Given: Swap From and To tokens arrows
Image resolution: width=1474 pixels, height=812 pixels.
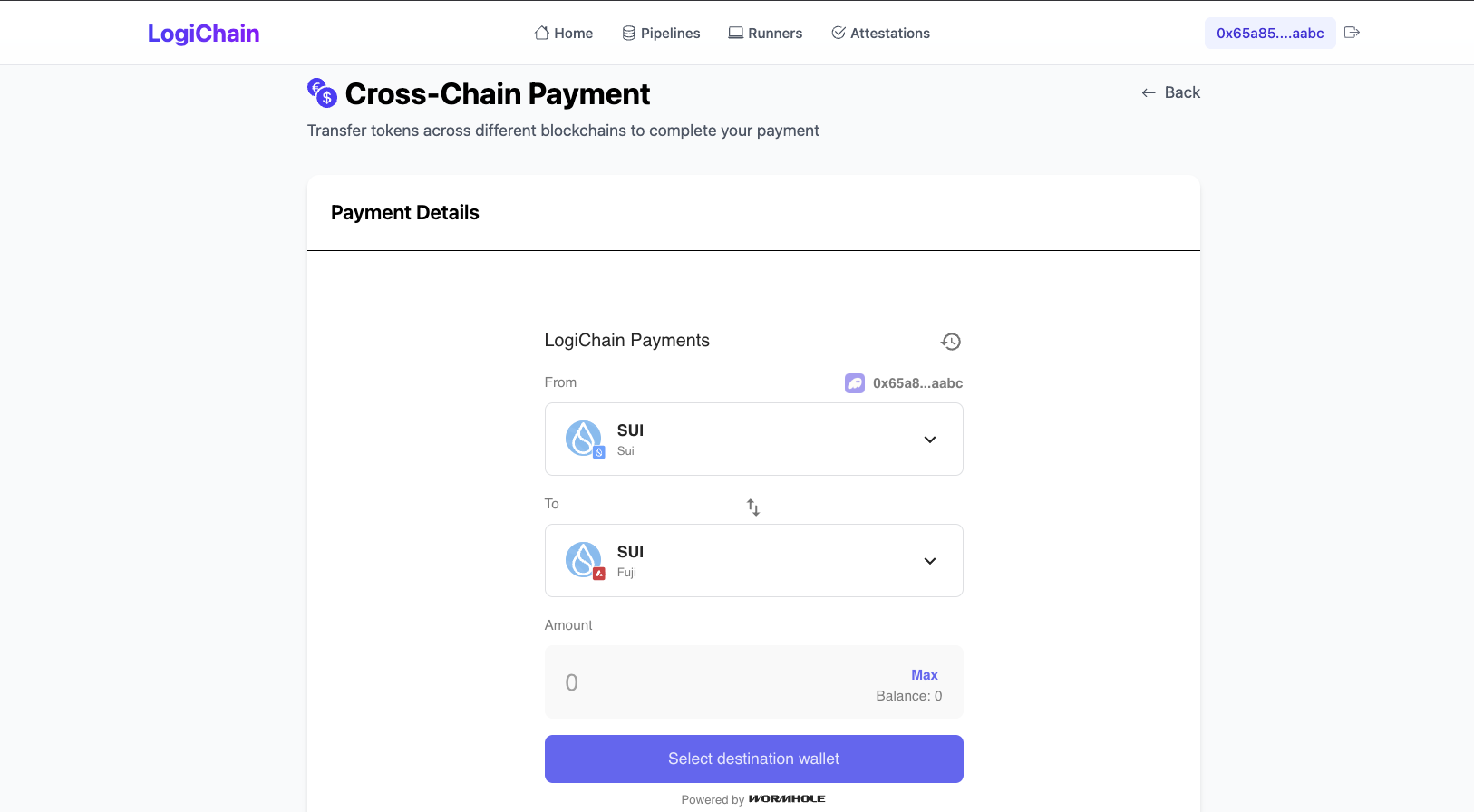Looking at the screenshot, I should pos(753,507).
